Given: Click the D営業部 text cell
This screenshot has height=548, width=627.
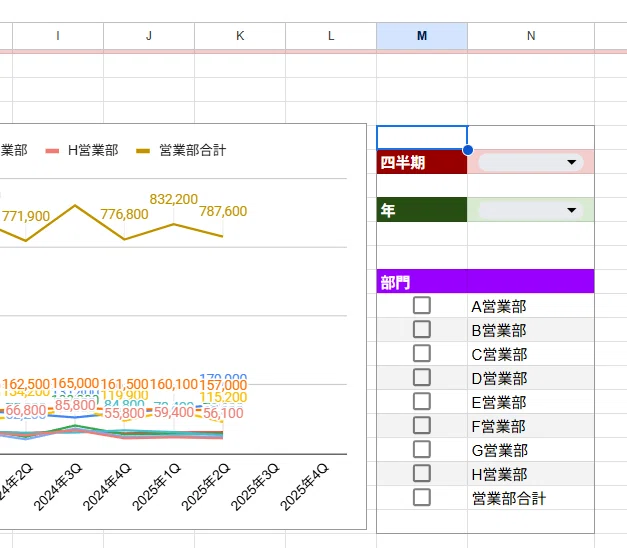Looking at the screenshot, I should tap(531, 378).
